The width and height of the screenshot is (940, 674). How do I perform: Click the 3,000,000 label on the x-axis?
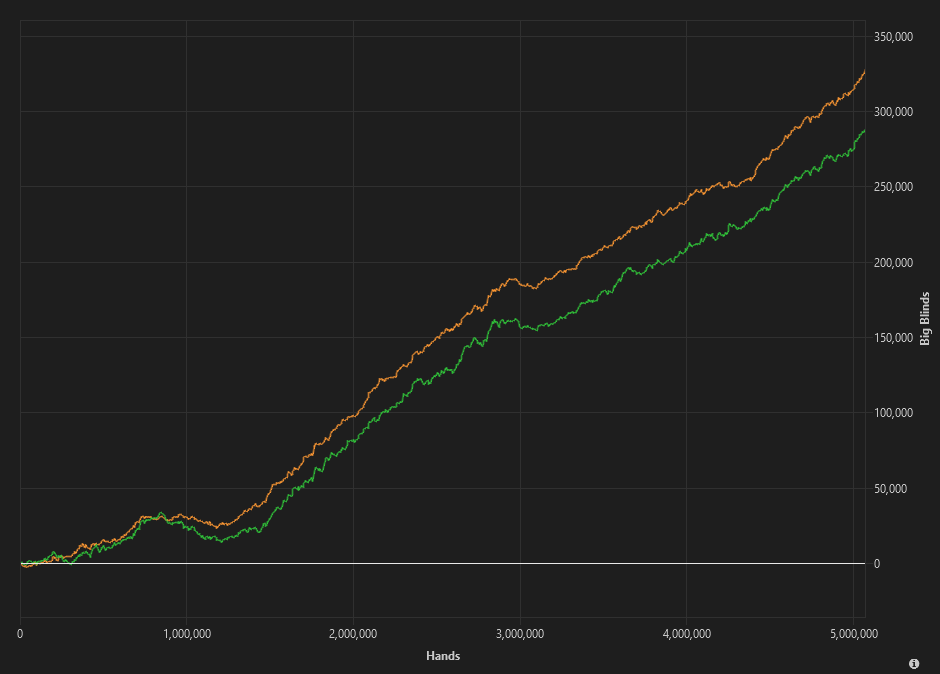(520, 633)
